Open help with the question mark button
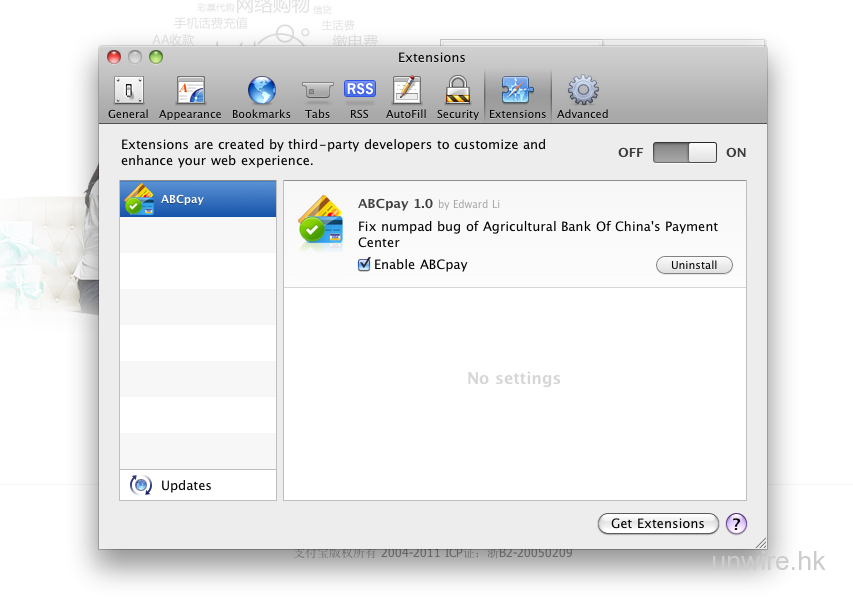 (736, 523)
